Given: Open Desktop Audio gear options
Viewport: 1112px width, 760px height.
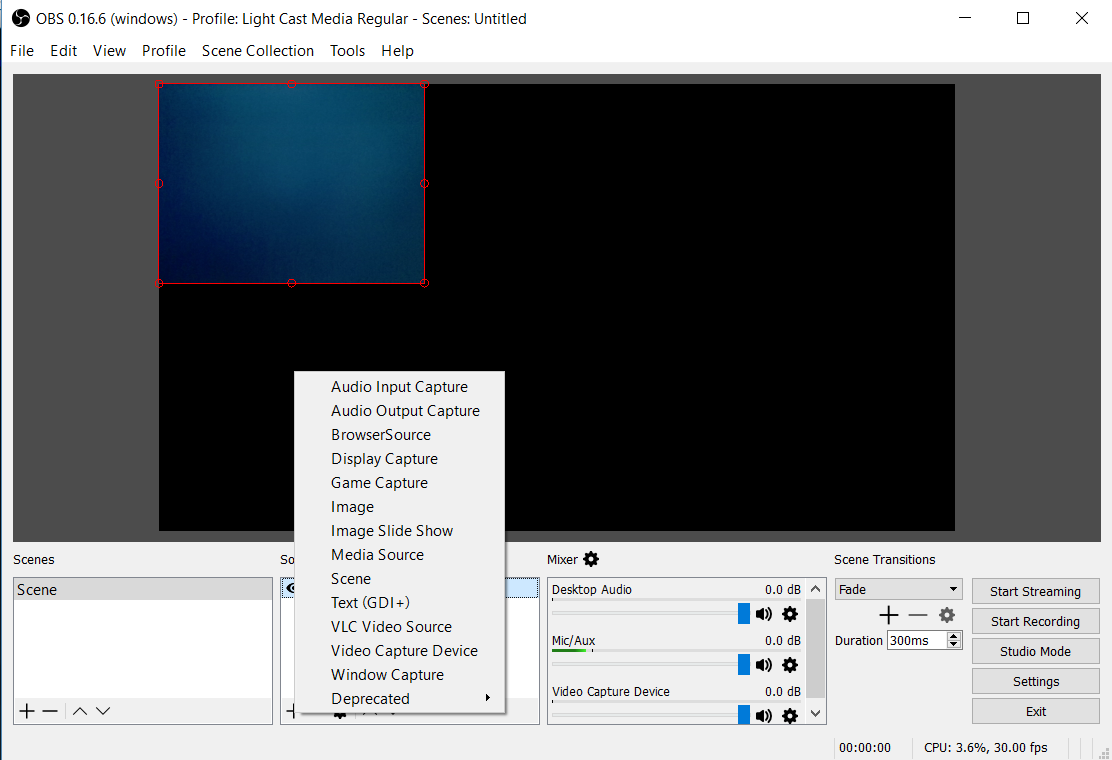Looking at the screenshot, I should [790, 614].
